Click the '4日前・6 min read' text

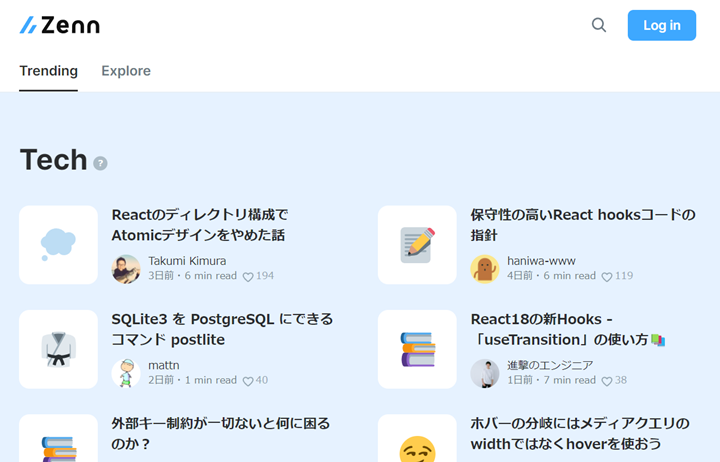(x=551, y=276)
